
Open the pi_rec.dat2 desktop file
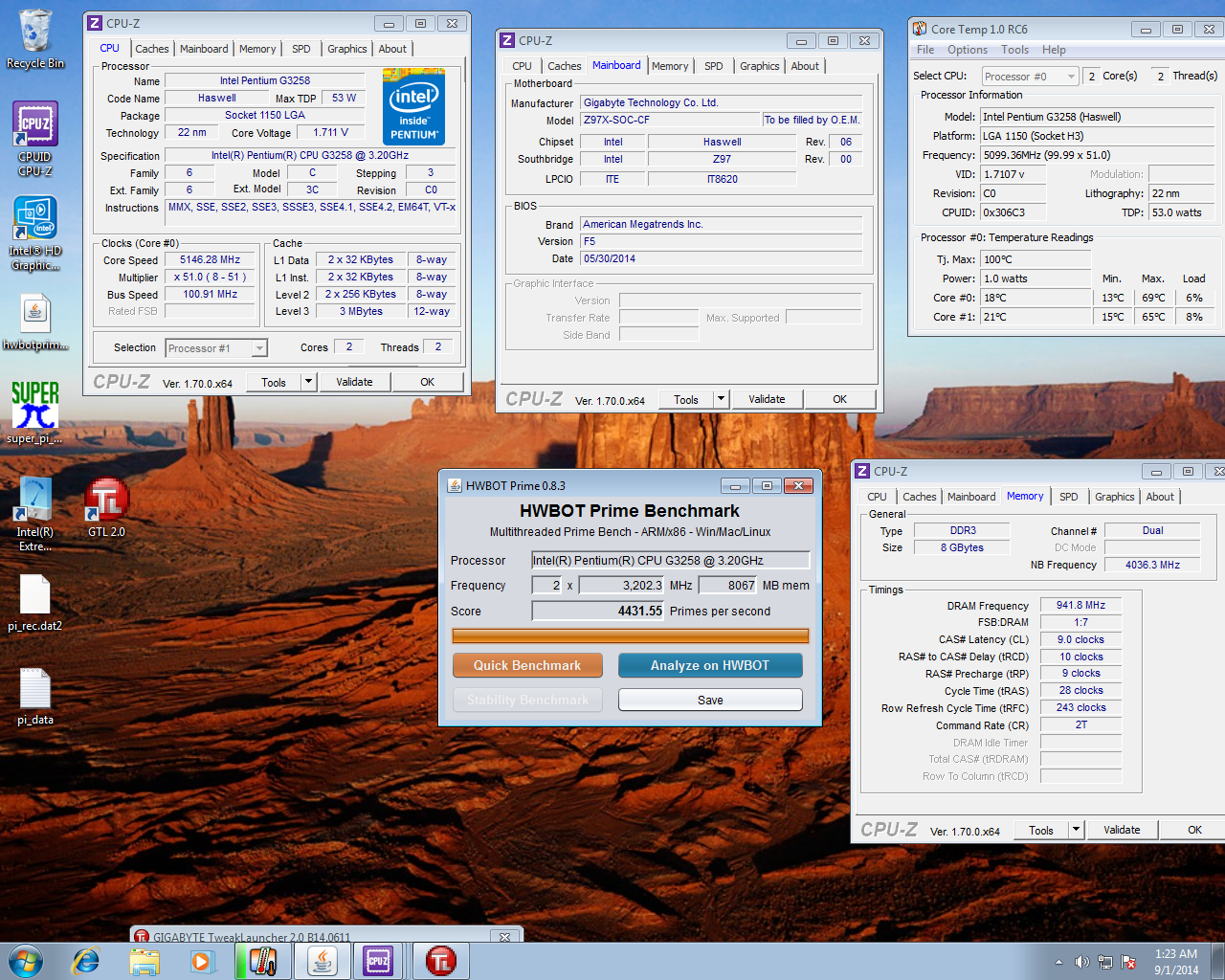34,603
